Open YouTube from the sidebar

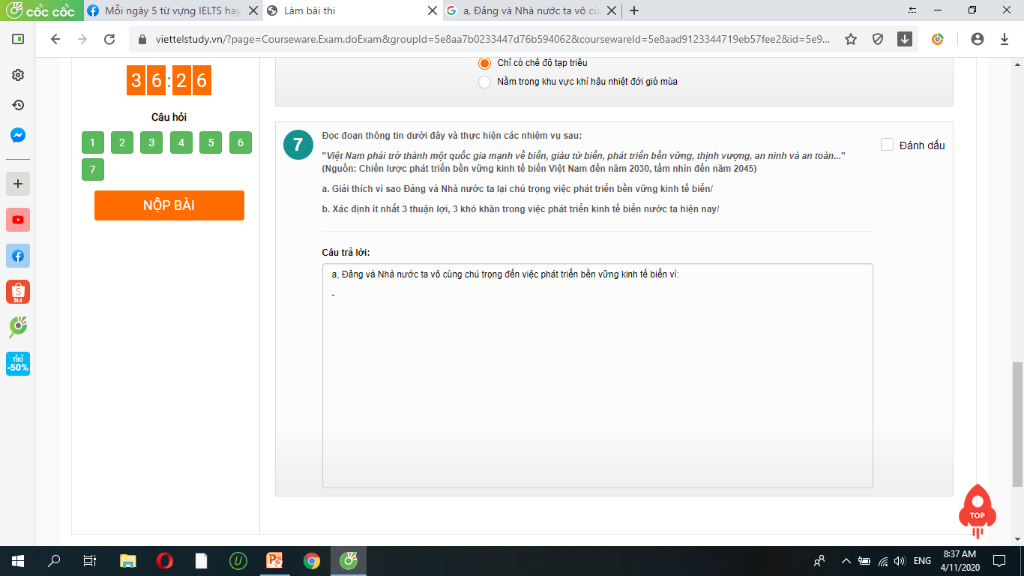pyautogui.click(x=18, y=220)
